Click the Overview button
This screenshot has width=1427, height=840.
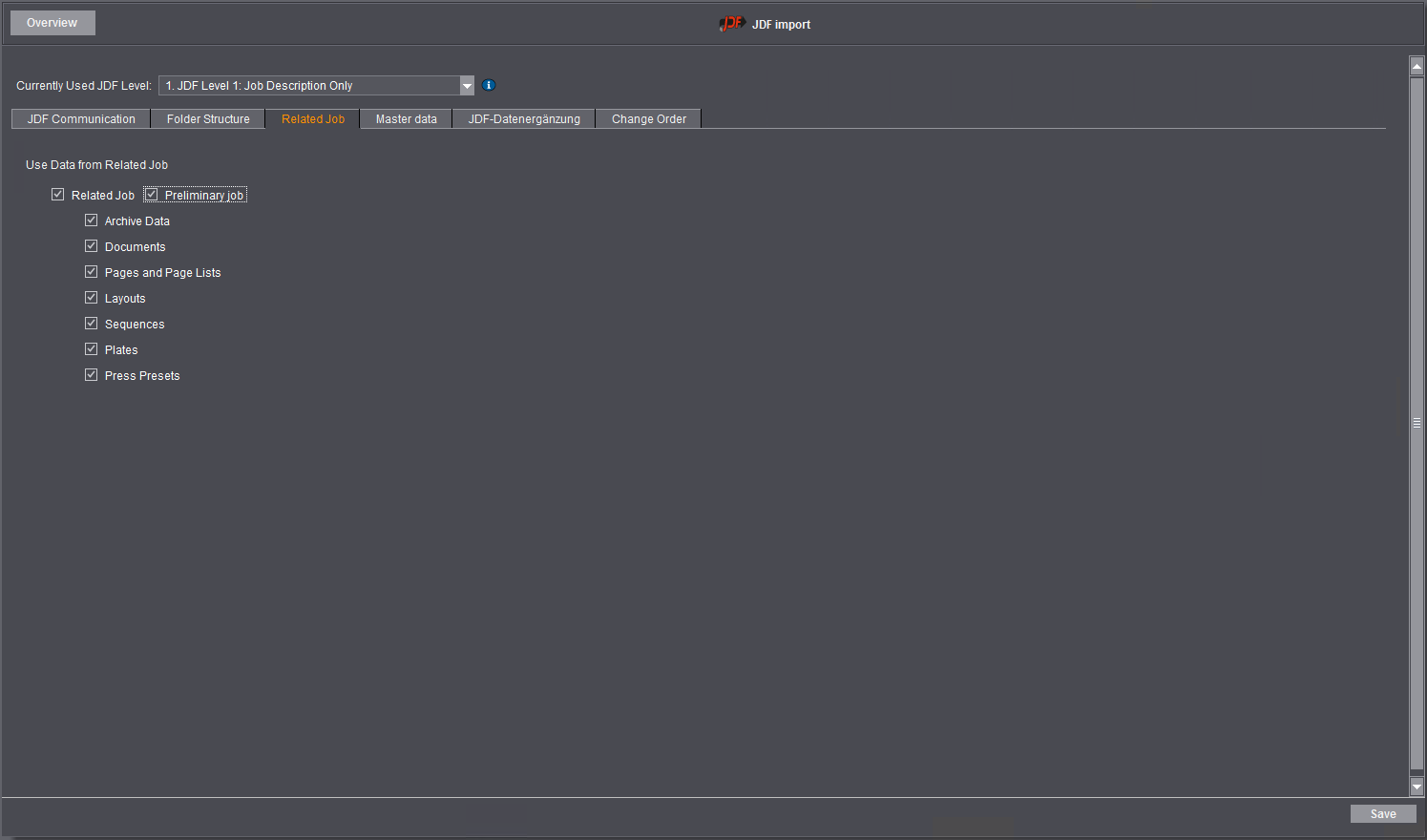pos(52,22)
